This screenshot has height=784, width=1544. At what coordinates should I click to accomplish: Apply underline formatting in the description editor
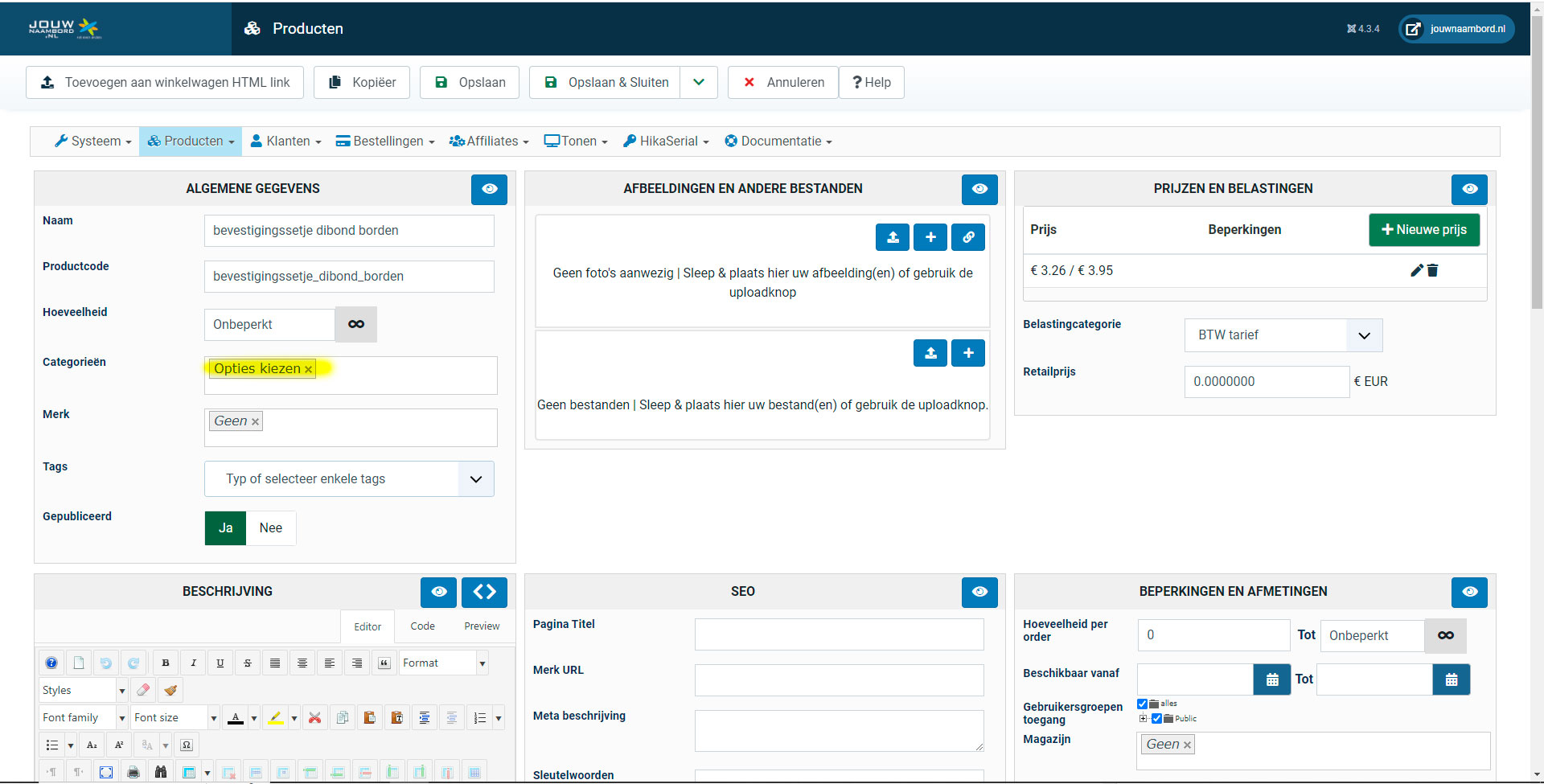(220, 663)
